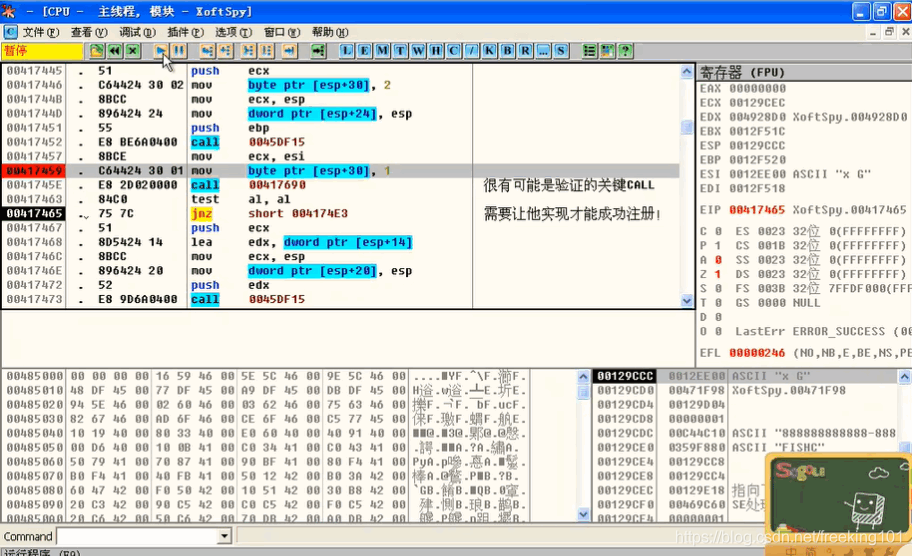The image size is (912, 556).
Task: Show Breakpoints window (B button)
Action: [507, 51]
